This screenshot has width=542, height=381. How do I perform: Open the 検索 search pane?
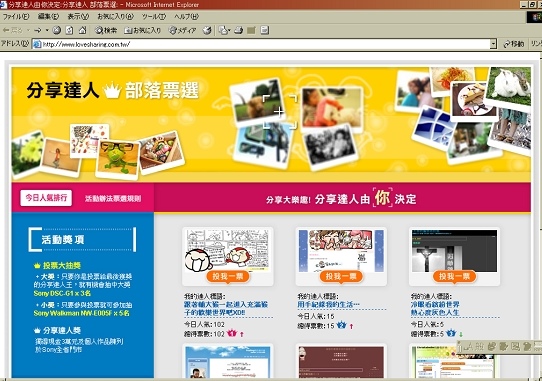106,30
